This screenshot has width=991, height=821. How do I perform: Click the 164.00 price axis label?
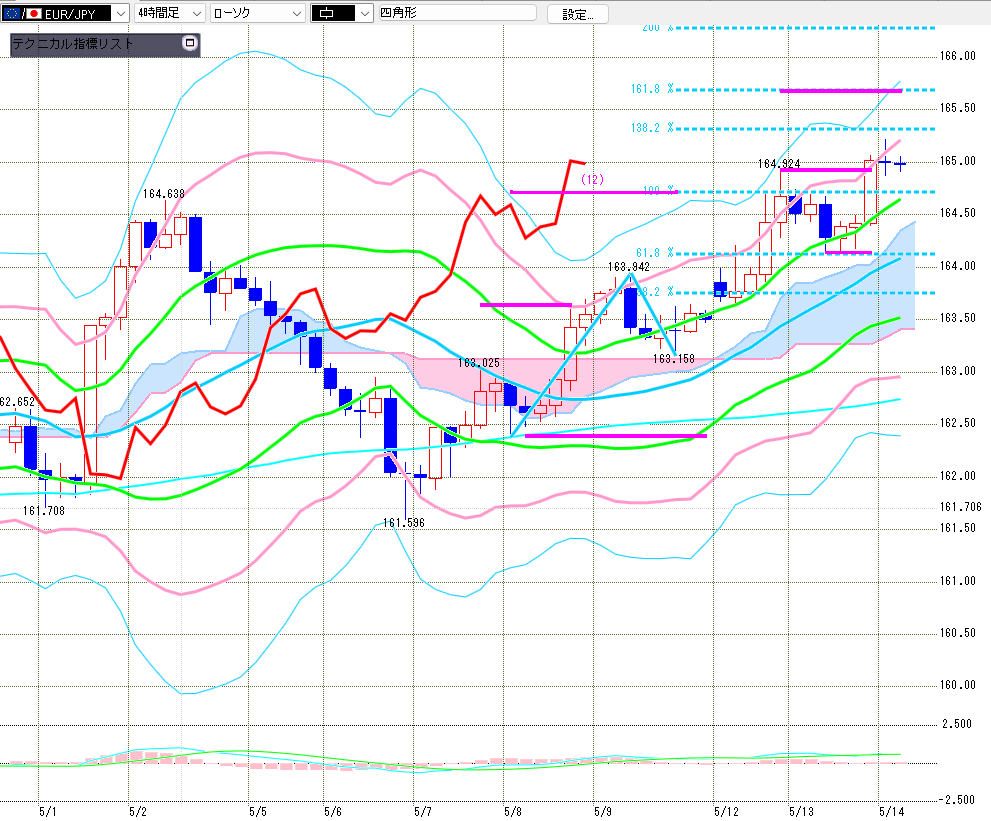(x=958, y=266)
